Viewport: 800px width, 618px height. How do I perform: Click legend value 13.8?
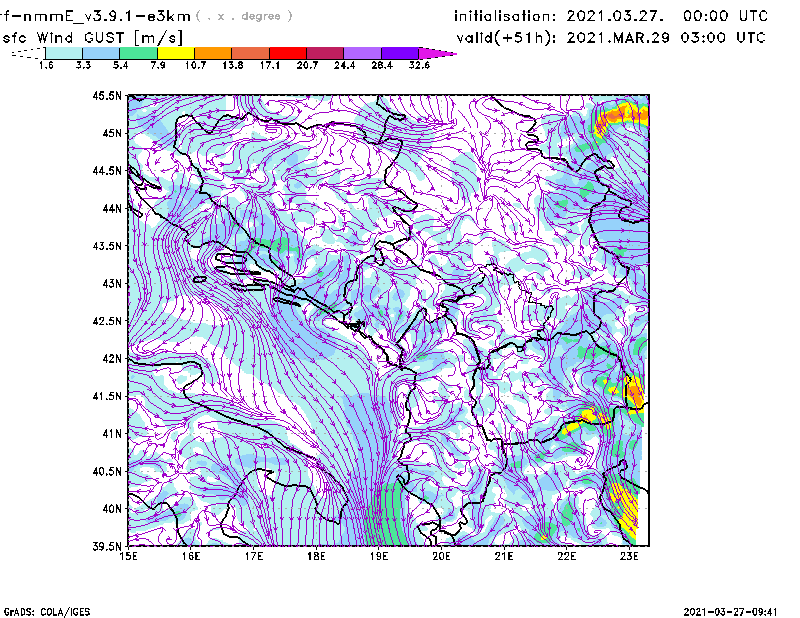click(x=233, y=65)
